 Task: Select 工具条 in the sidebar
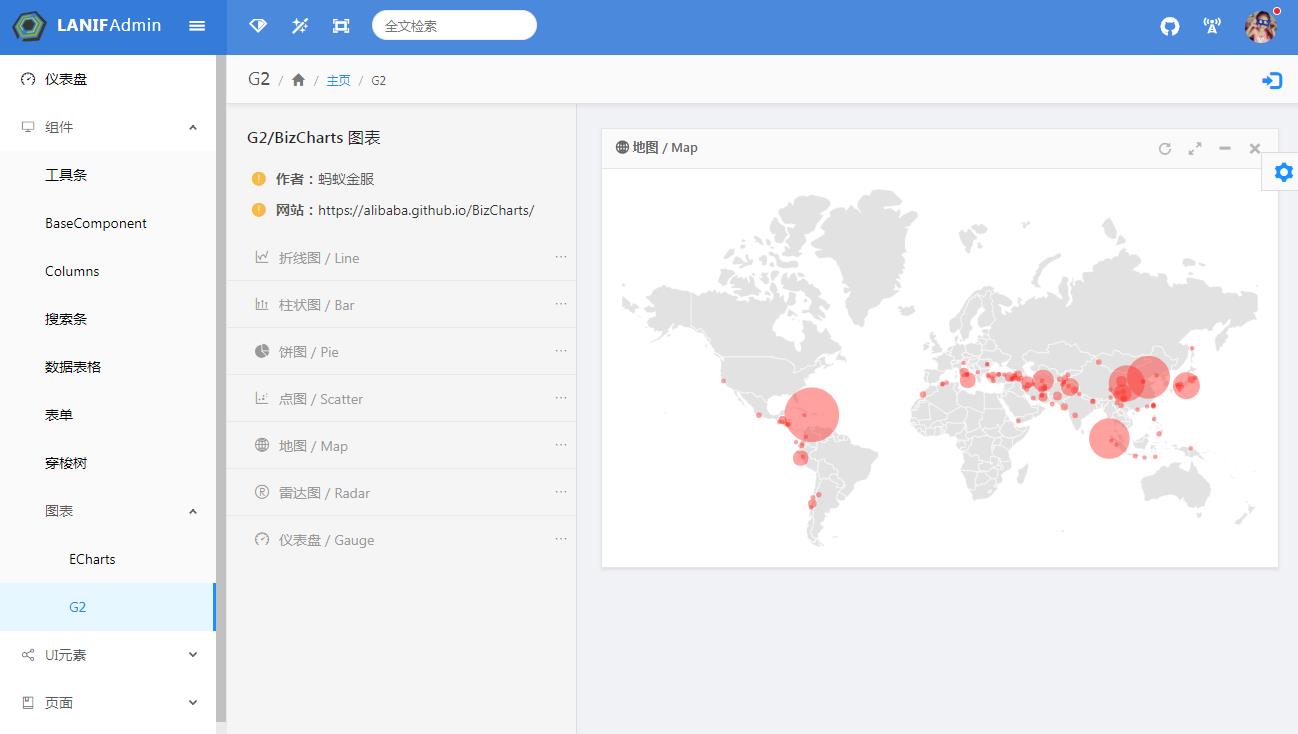point(108,175)
